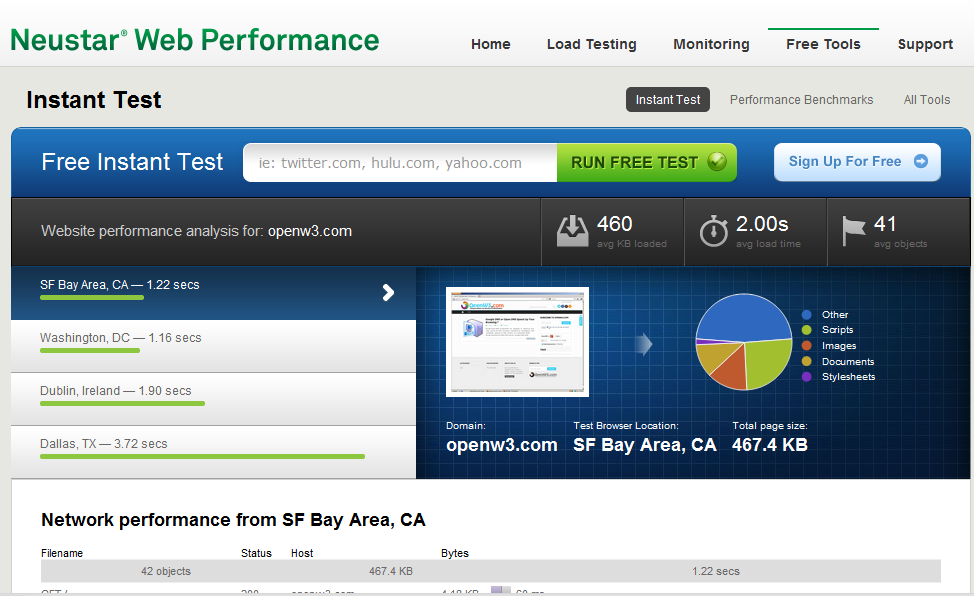Viewport: 974px width, 596px height.
Task: Open the Load Testing menu item
Action: (x=591, y=44)
